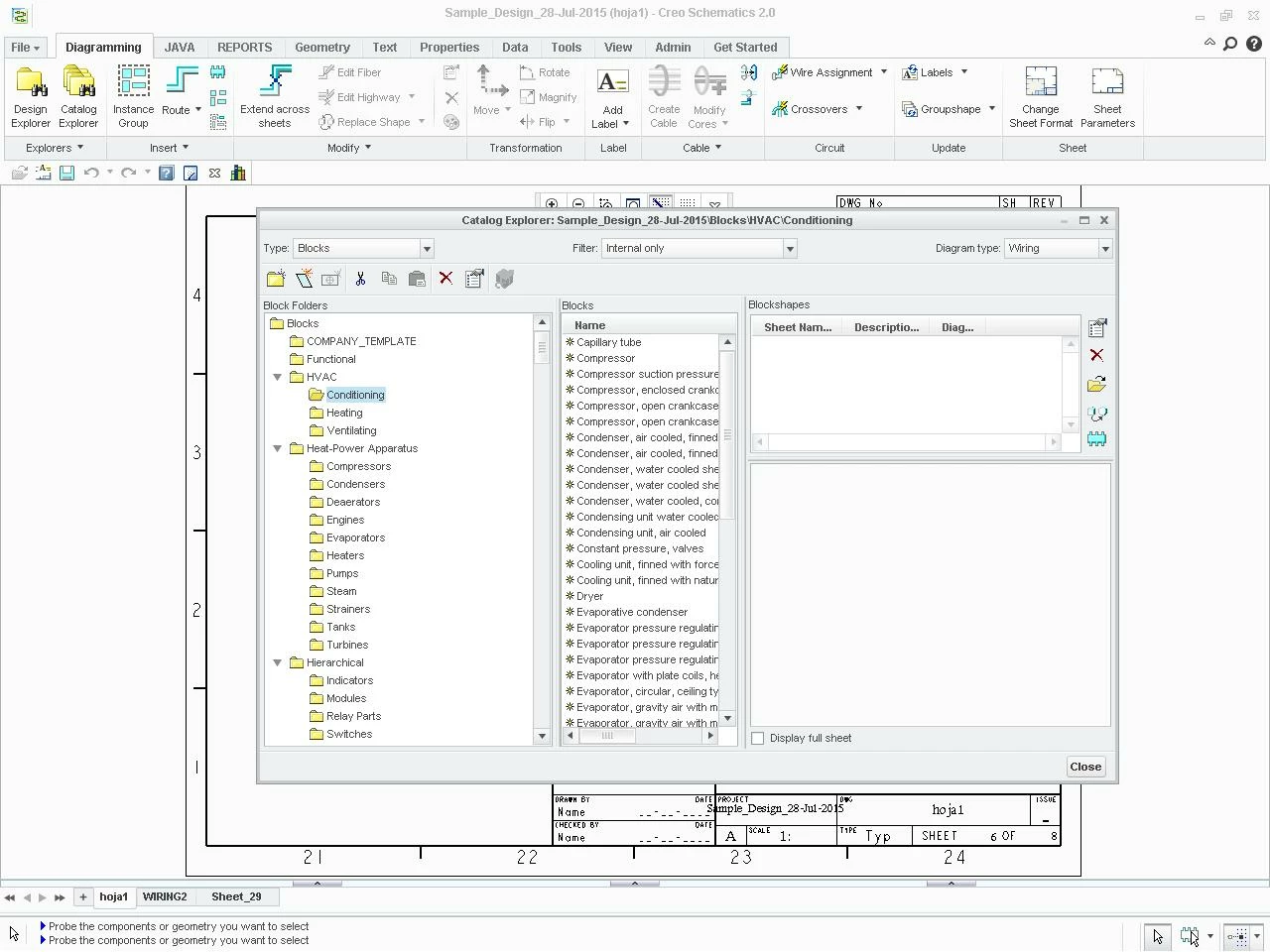
Task: Create a new folder in Catalog Explorer
Action: click(x=276, y=279)
